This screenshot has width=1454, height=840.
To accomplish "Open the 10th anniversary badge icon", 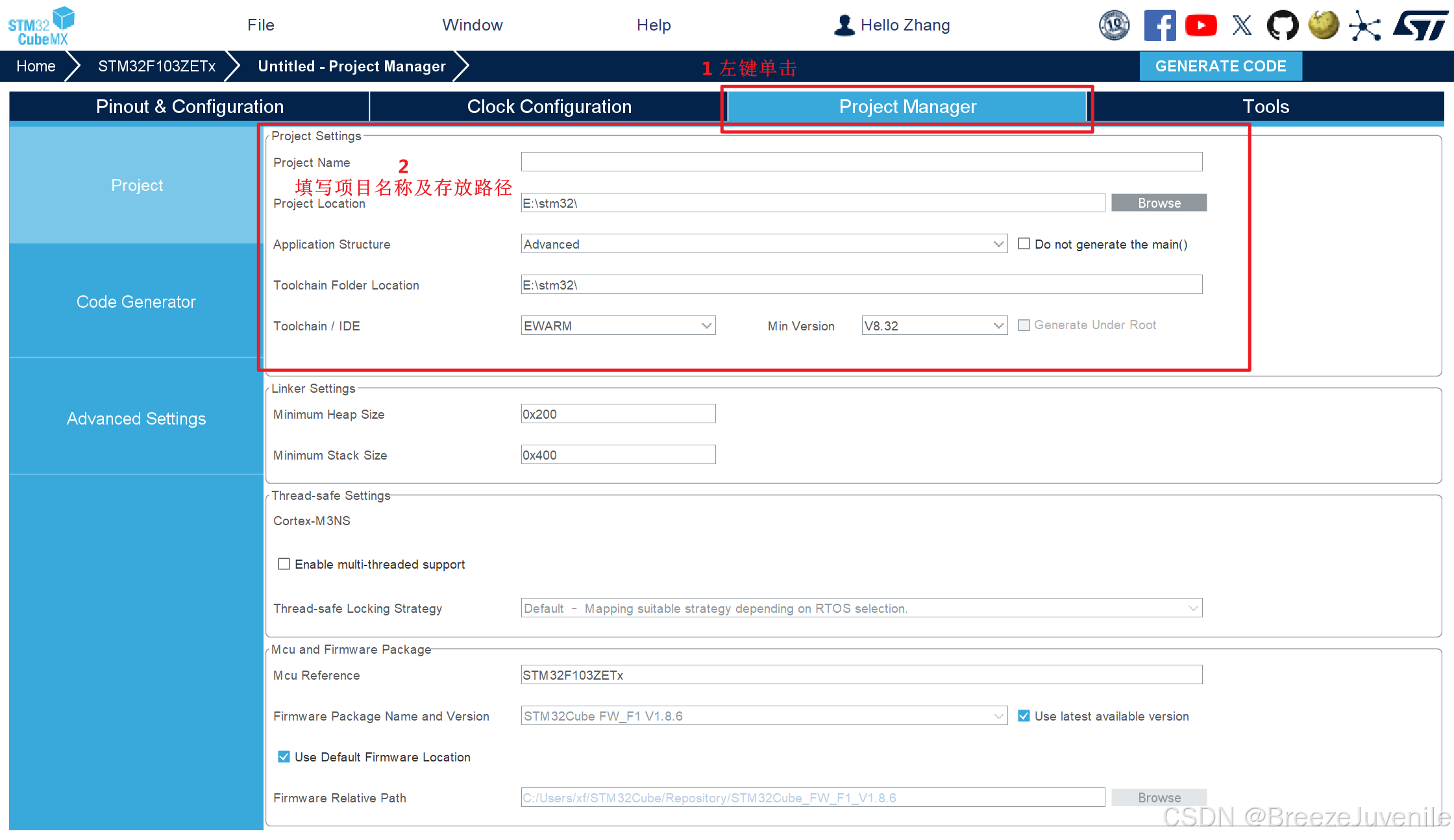I will click(x=1114, y=25).
